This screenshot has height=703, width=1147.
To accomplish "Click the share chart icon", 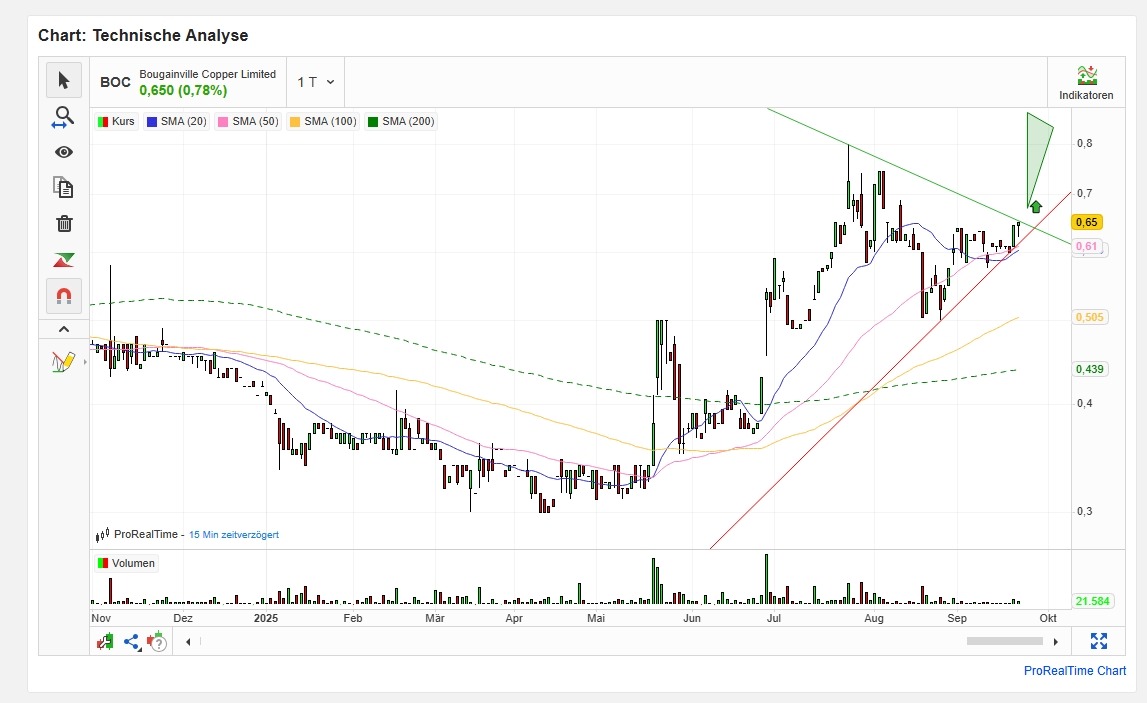I will [132, 641].
